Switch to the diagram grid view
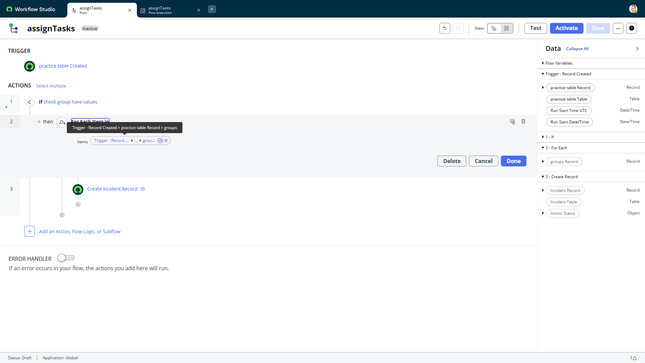The image size is (645, 363). [507, 28]
